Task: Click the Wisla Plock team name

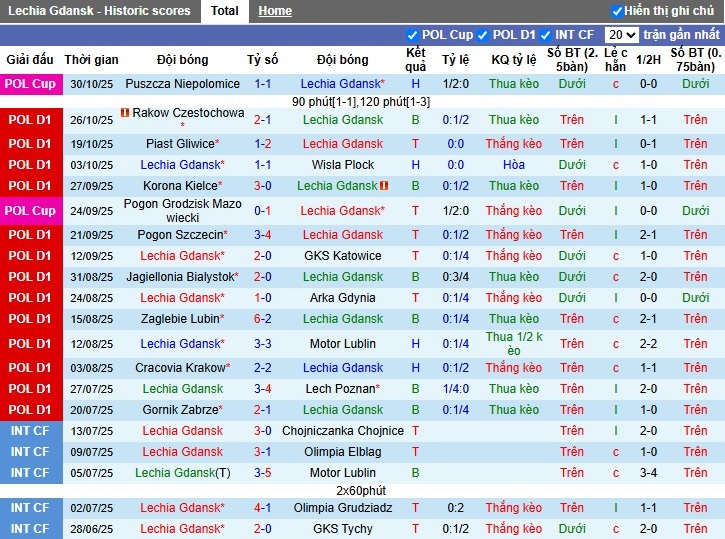Action: tap(342, 165)
